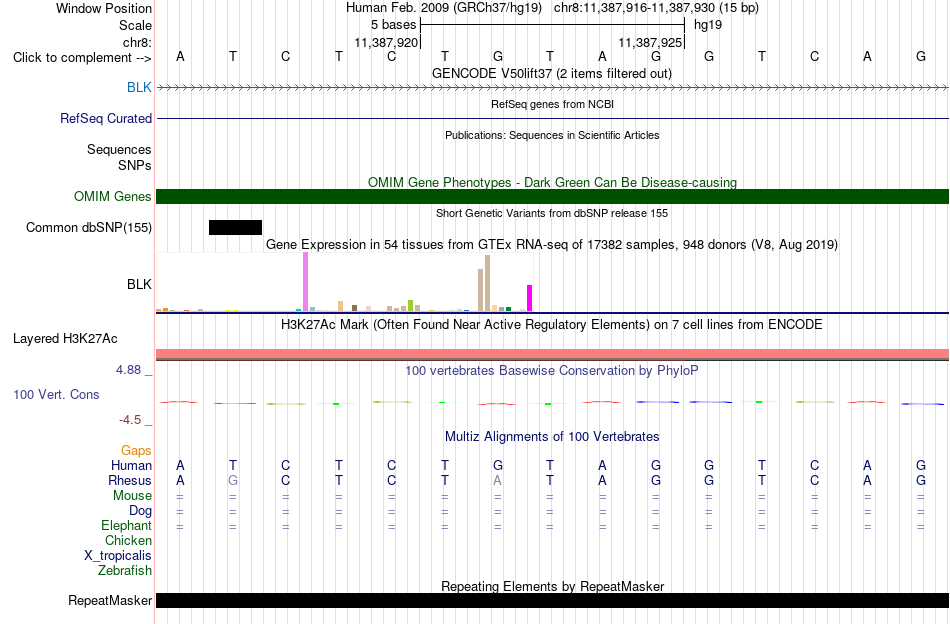Viewport: 950px width, 624px height.
Task: Click 'GENCODE V50lift37 (2 items filtered out)' title
Action: pyautogui.click(x=551, y=73)
